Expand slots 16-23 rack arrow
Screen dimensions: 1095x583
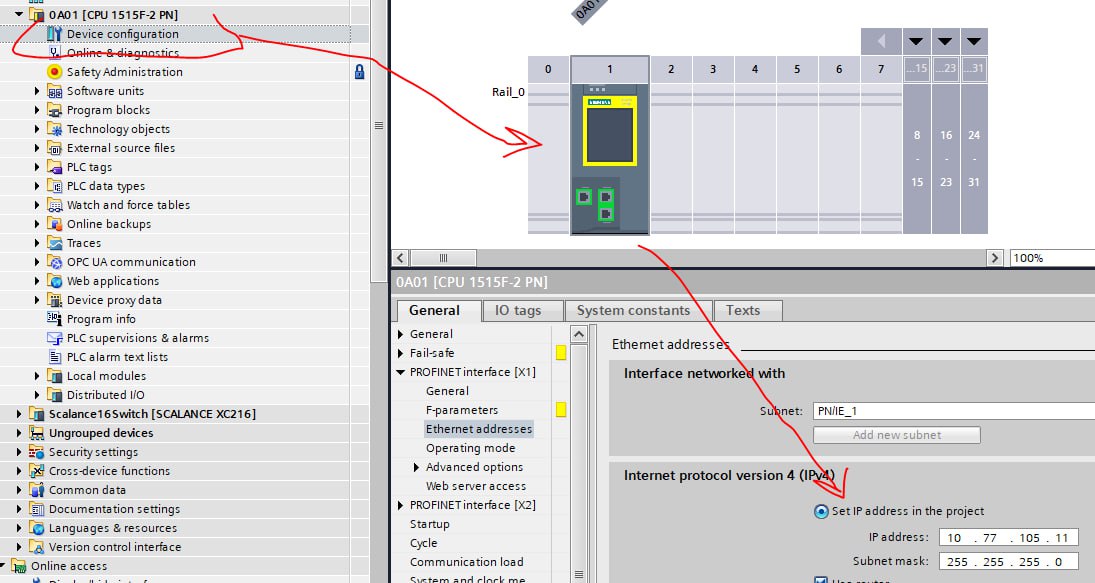(945, 41)
